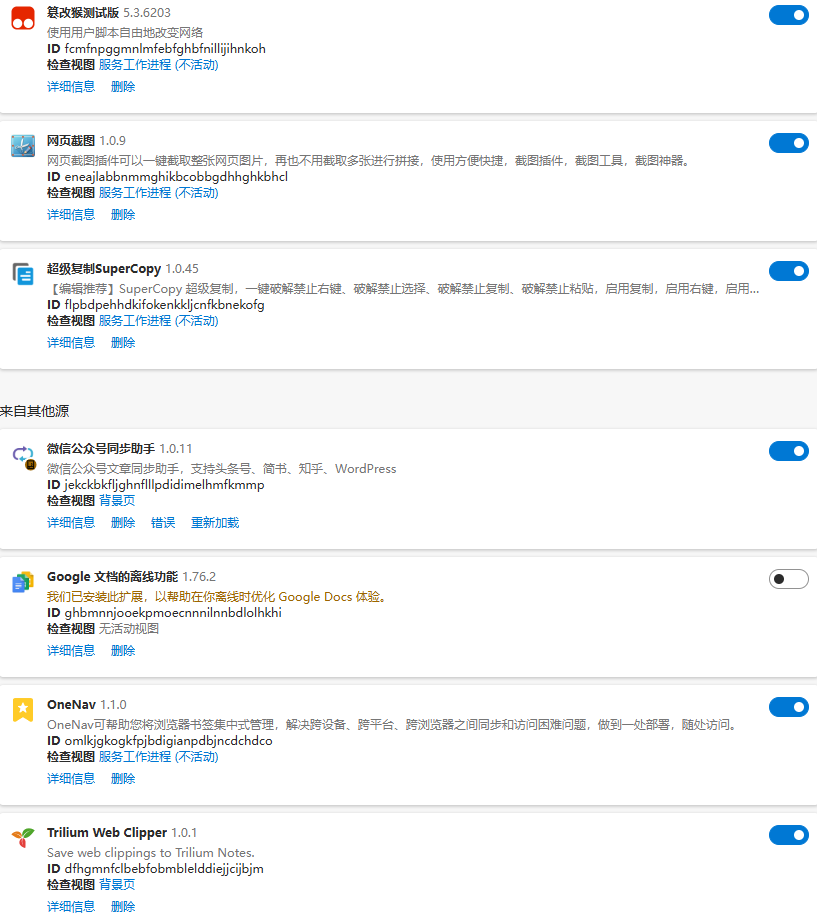The width and height of the screenshot is (817, 920).
Task: Click the 来自其他源 section heading
Action: (35, 411)
